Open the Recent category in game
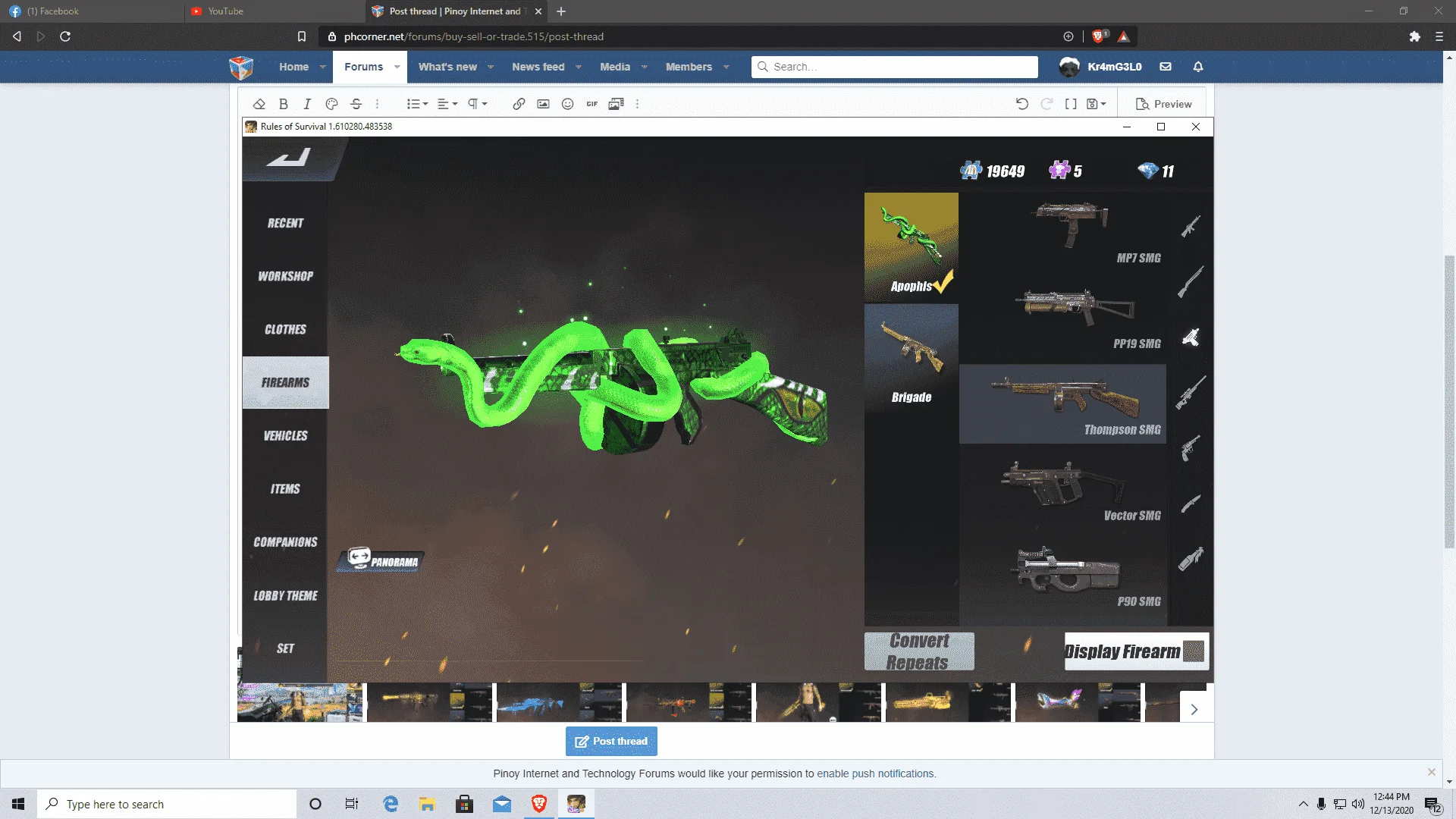 pyautogui.click(x=285, y=223)
